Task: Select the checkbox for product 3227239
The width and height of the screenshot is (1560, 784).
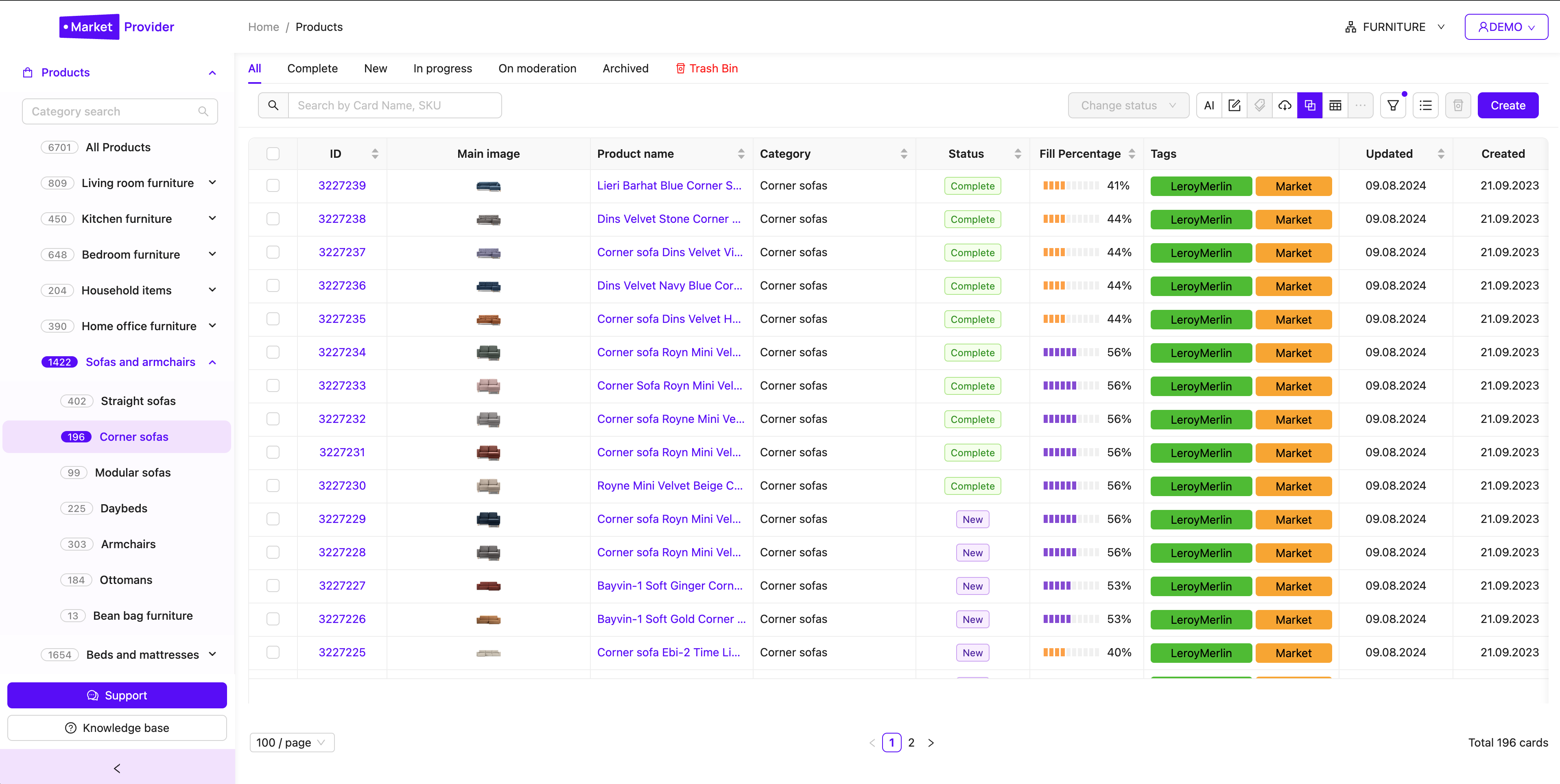Action: tap(273, 186)
